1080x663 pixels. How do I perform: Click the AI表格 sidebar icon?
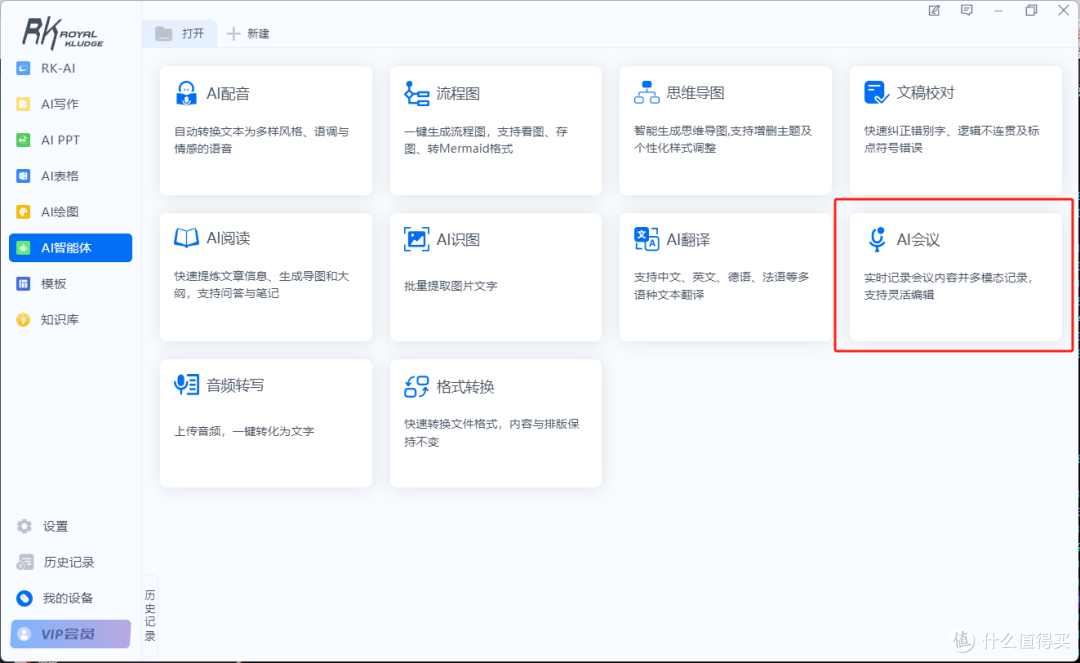pos(23,176)
